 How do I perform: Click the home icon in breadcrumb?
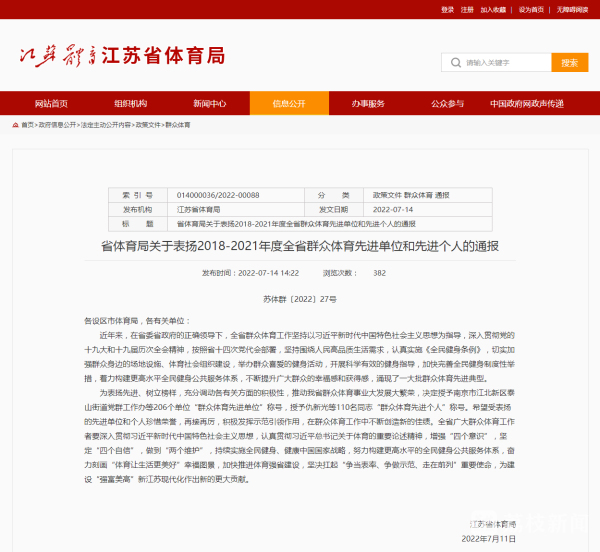coord(17,125)
